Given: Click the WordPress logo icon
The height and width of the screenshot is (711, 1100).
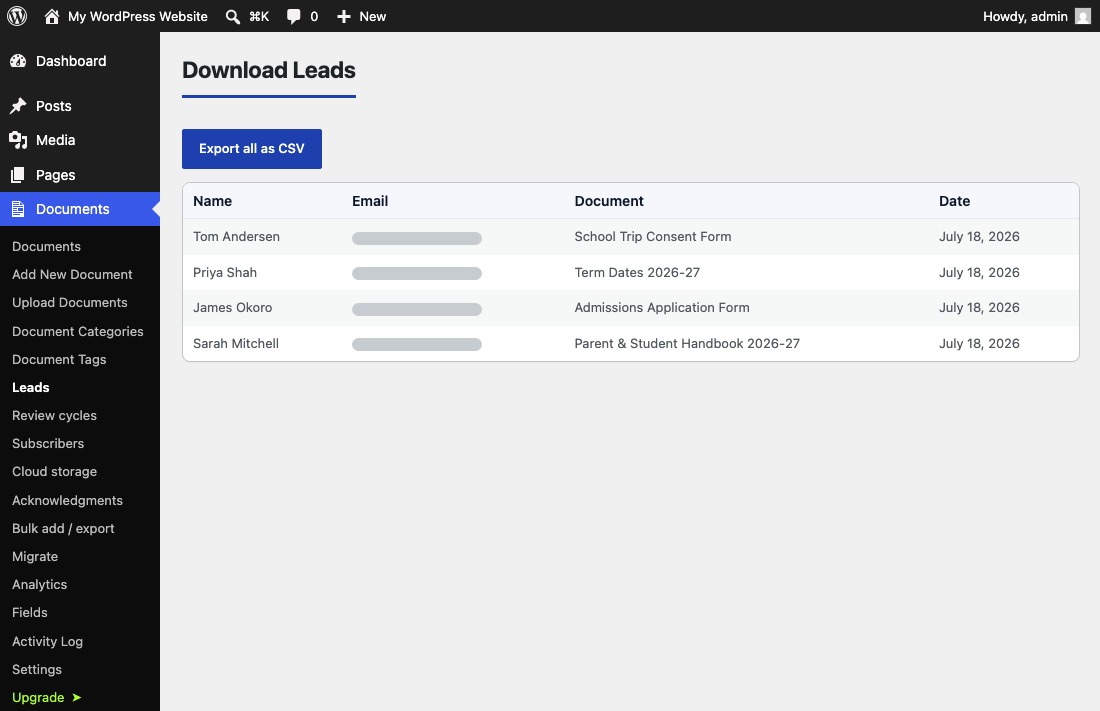Looking at the screenshot, I should pos(17,16).
